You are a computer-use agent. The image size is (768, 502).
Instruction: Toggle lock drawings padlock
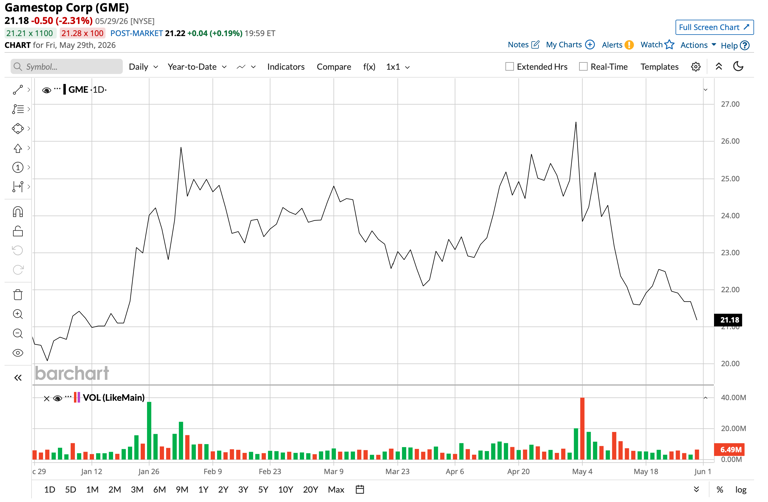[x=18, y=231]
